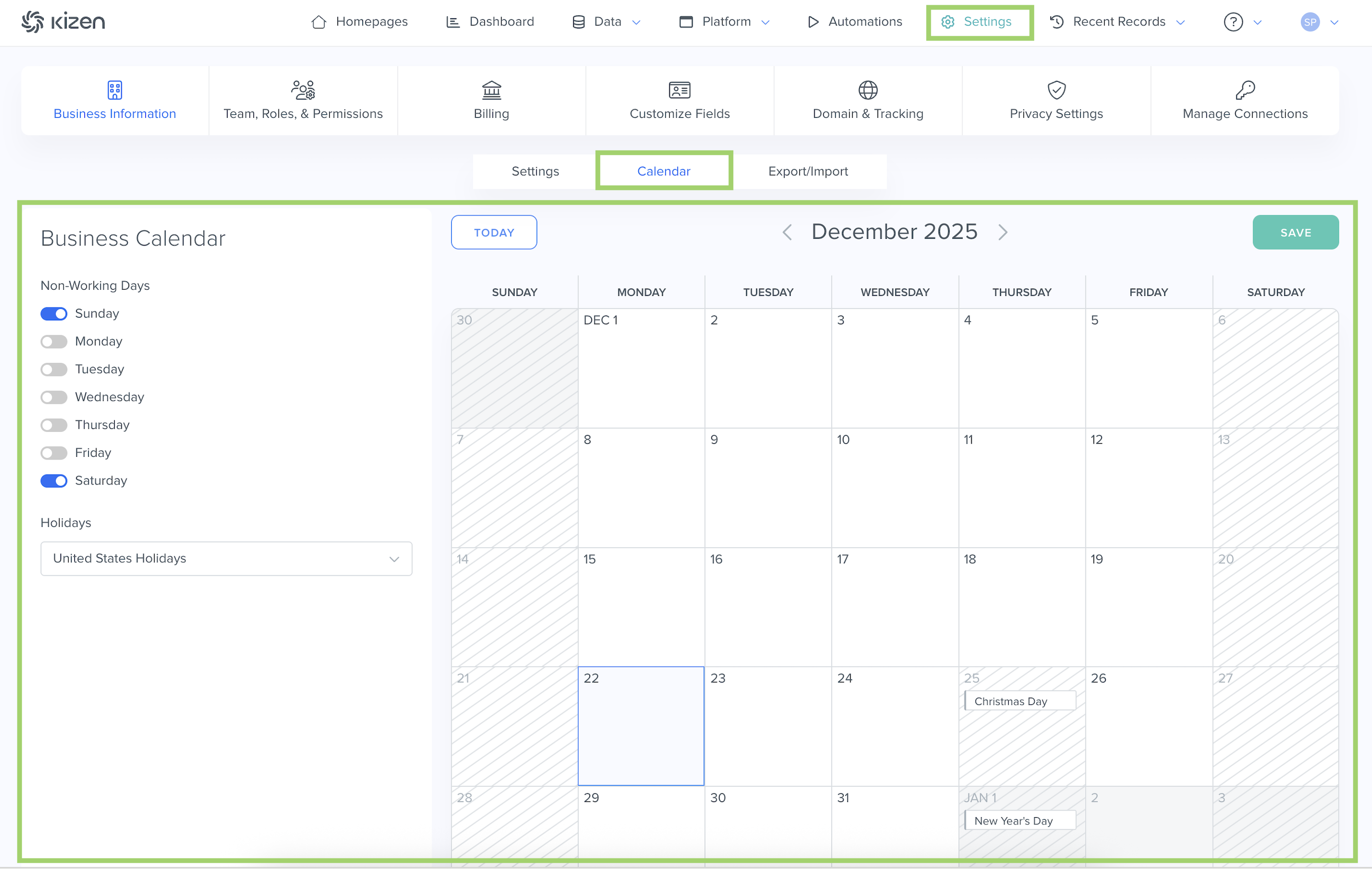Open Team, Roles, & Permissions icon
1372x869 pixels.
(302, 90)
